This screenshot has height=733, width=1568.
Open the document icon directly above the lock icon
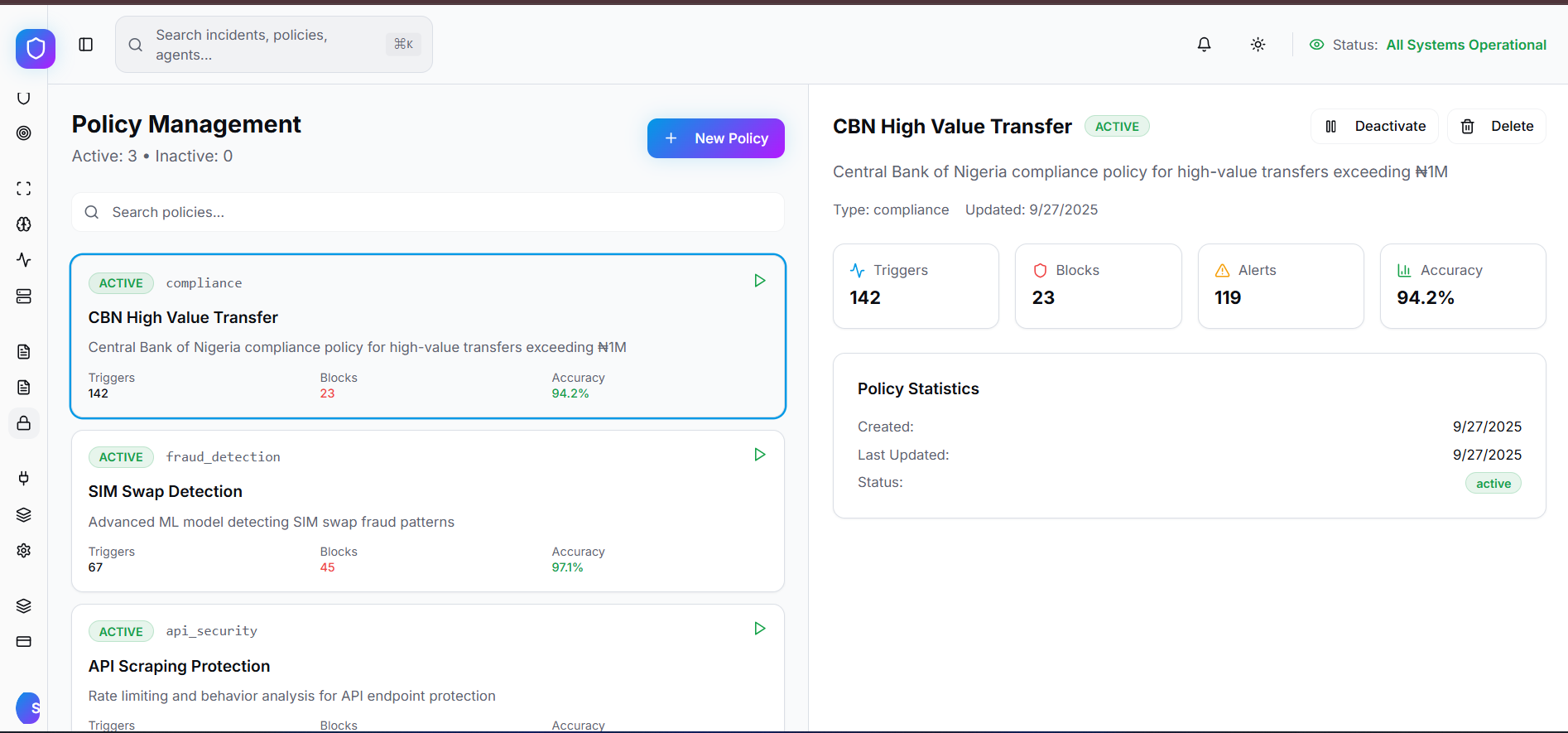pos(24,388)
